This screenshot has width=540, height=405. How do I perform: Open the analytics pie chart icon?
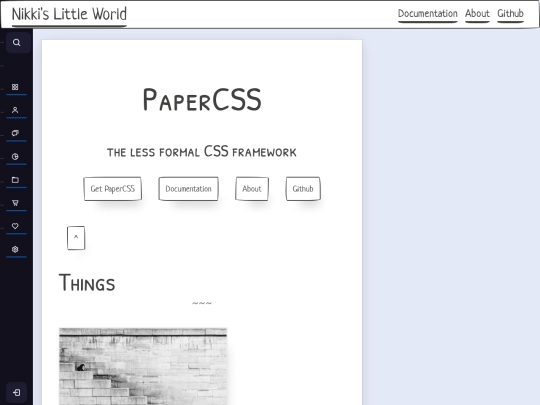(x=15, y=156)
